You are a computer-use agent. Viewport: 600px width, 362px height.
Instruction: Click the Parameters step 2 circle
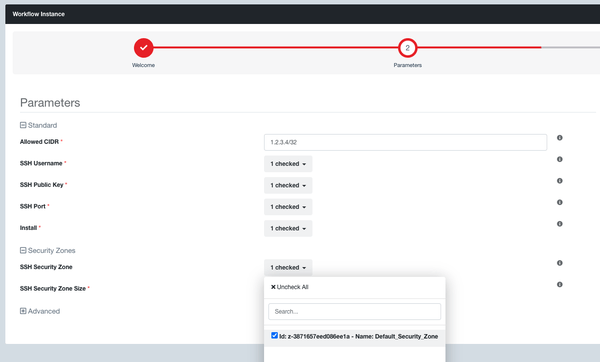point(408,48)
